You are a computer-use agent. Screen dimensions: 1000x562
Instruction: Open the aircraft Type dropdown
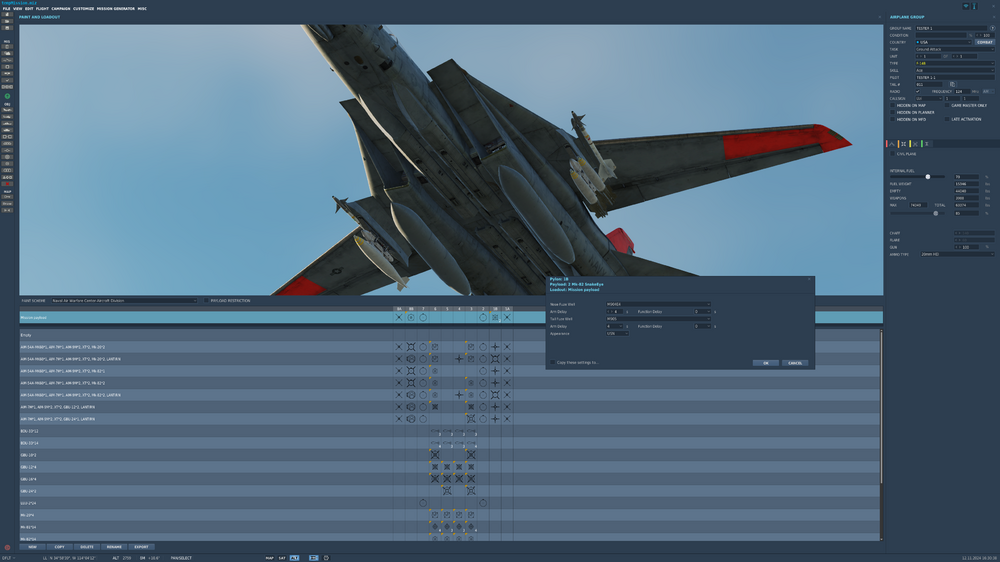(955, 63)
